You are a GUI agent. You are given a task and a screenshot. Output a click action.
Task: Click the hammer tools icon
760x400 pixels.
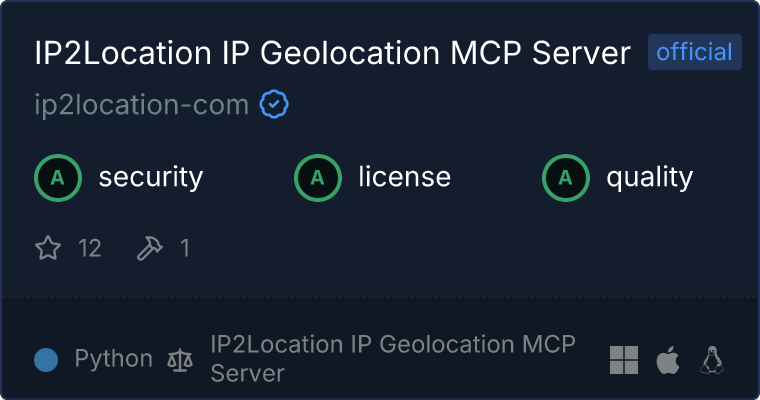(x=149, y=248)
